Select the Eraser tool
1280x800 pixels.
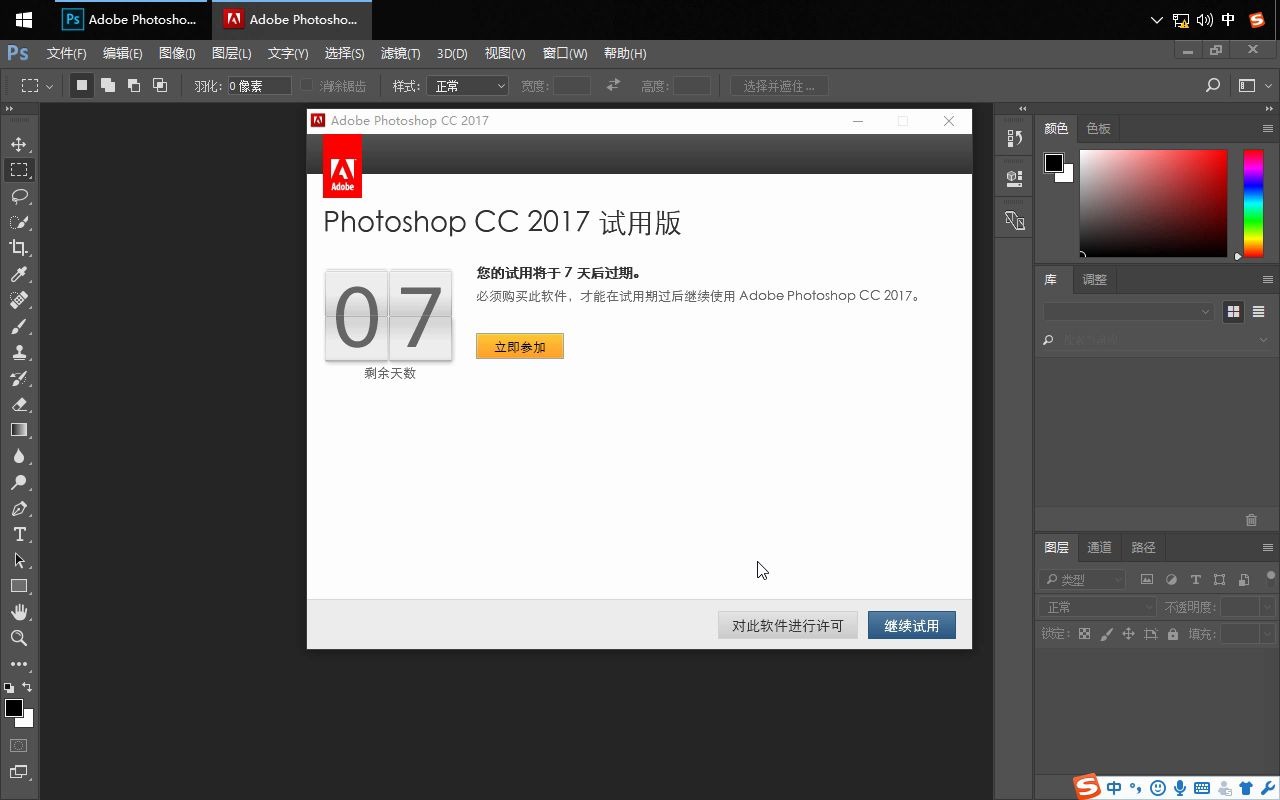pos(20,404)
